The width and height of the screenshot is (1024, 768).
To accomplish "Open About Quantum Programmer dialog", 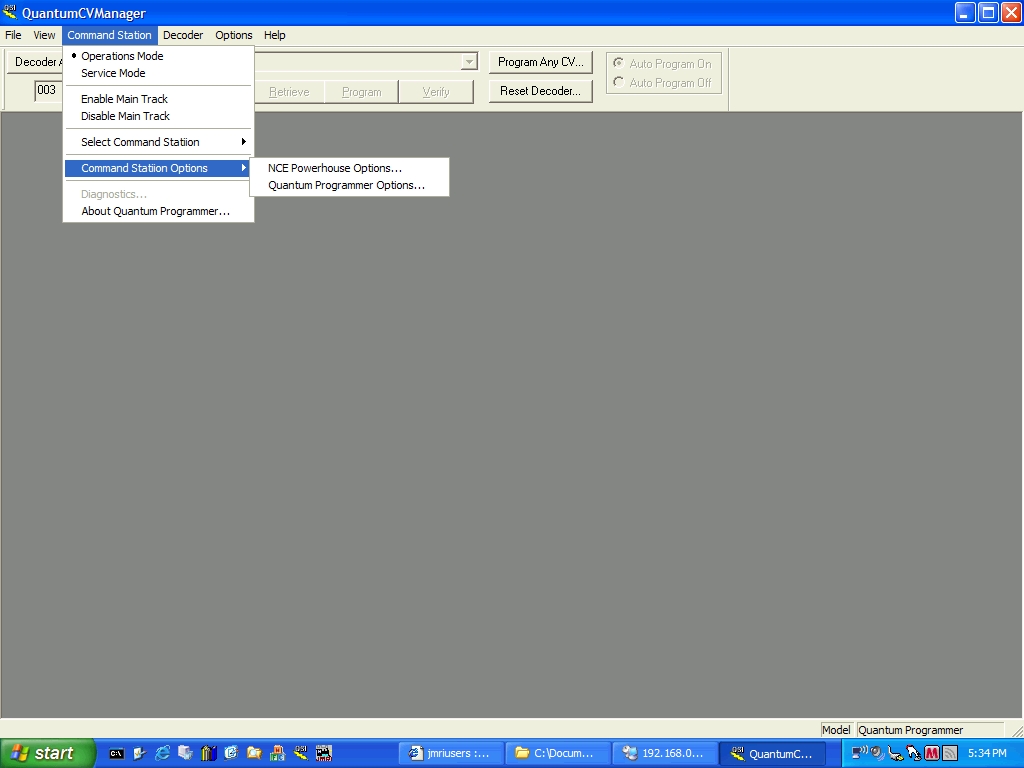I will point(158,212).
